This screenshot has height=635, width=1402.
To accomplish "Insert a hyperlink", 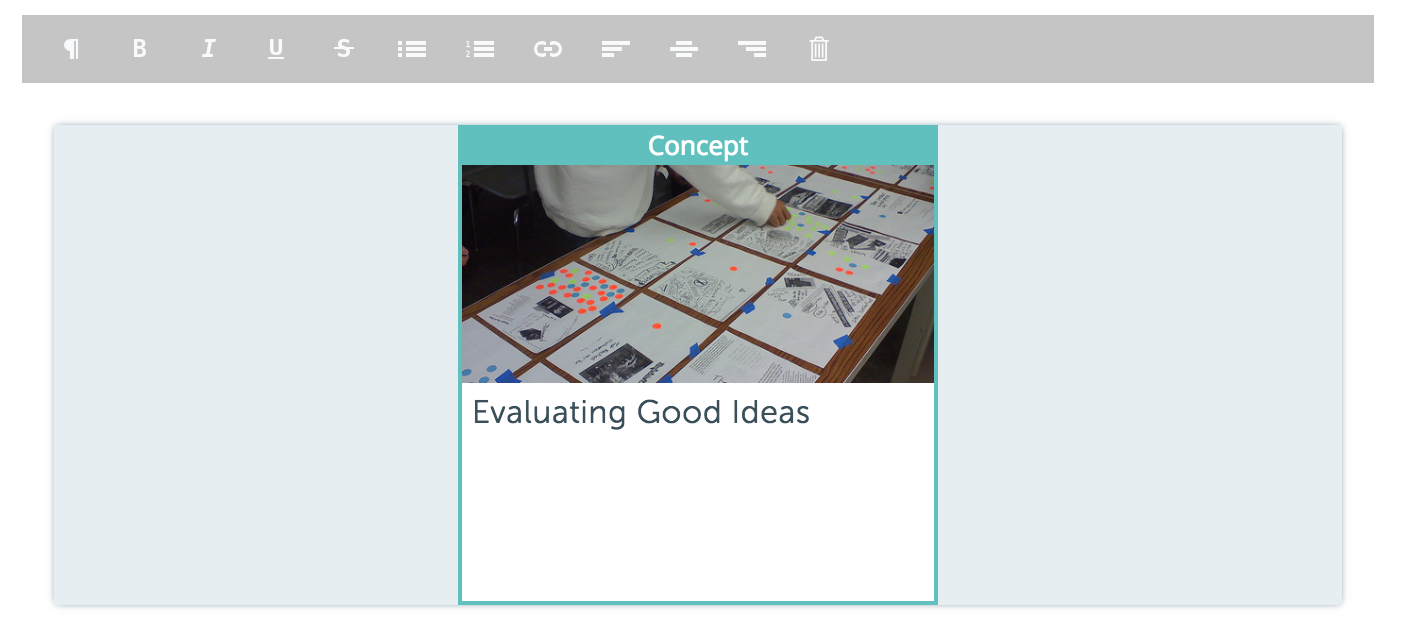I will pyautogui.click(x=548, y=48).
